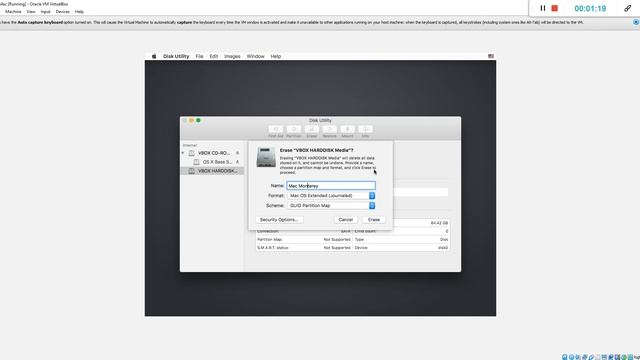Stop the recording with the red square
Screen dimensions: 640x360
(554, 8)
